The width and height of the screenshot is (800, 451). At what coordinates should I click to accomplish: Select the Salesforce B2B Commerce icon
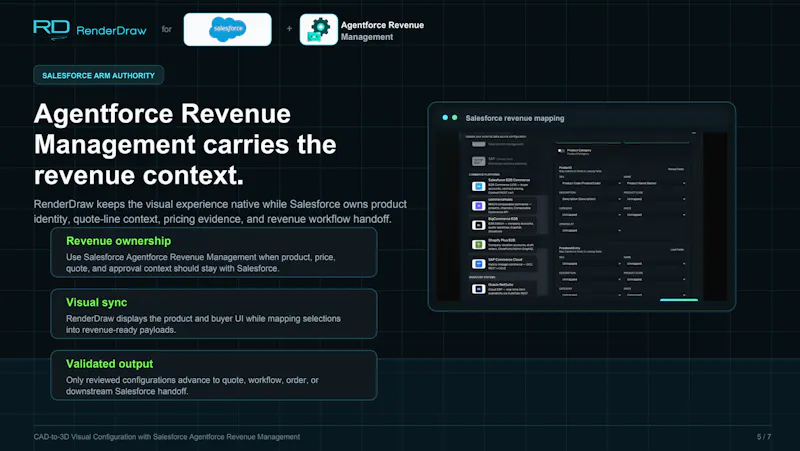coord(479,187)
